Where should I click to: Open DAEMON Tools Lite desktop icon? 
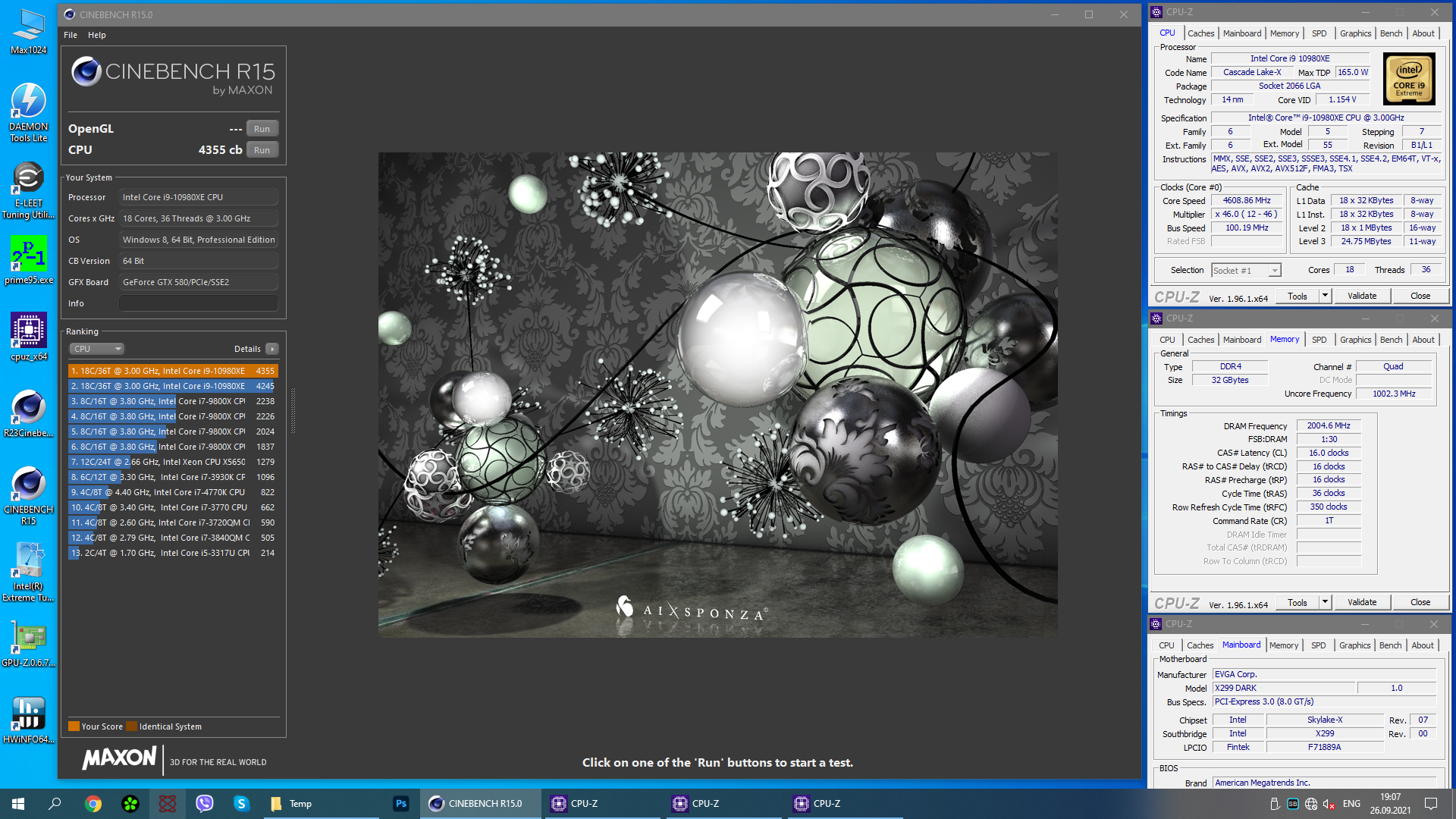(29, 112)
